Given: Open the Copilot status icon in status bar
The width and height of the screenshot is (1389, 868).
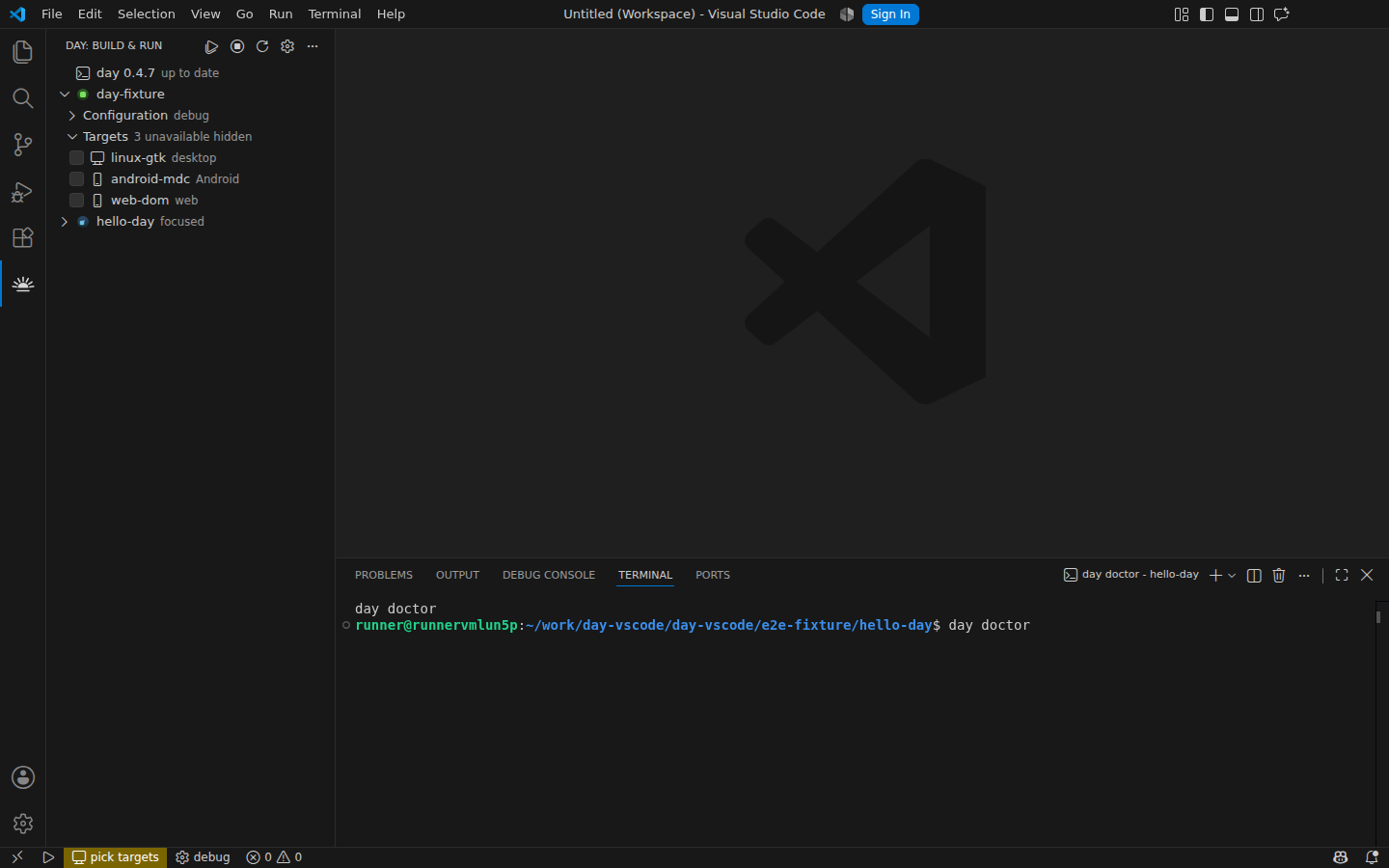Looking at the screenshot, I should point(1340,857).
